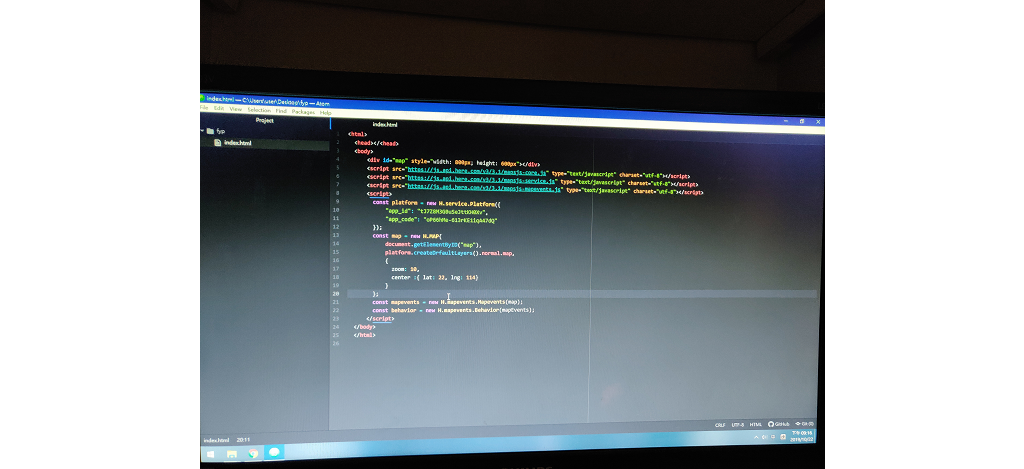
Task: Place cursor on the "app_id" line
Action: [x=437, y=212]
